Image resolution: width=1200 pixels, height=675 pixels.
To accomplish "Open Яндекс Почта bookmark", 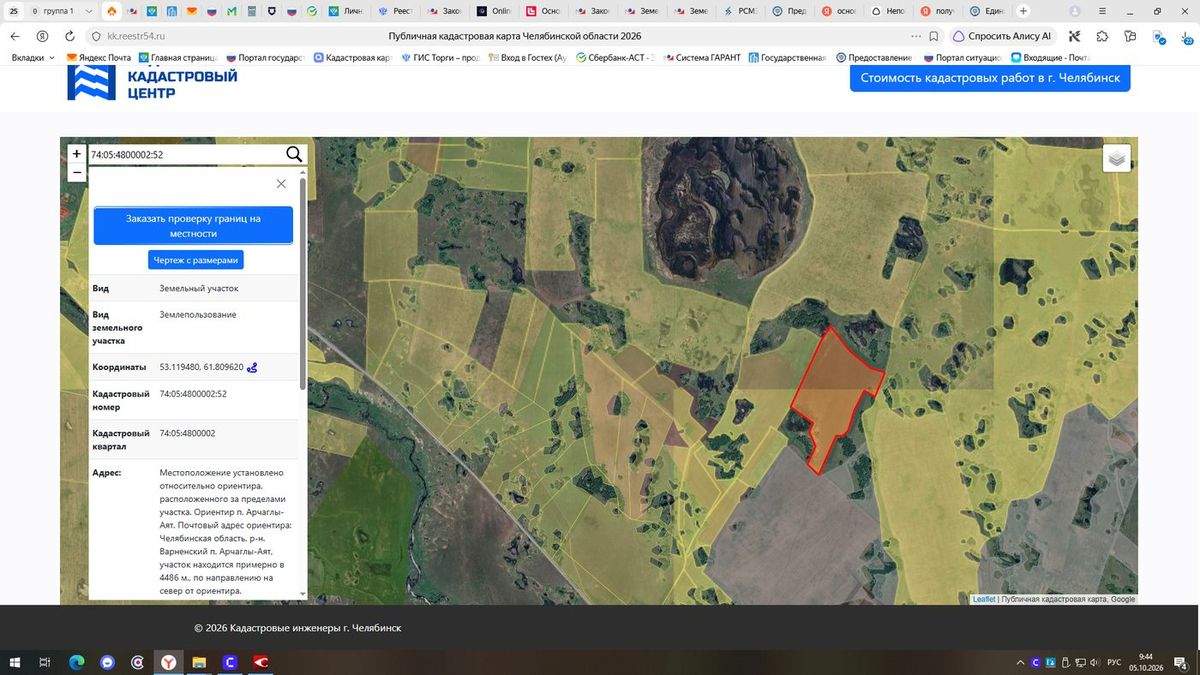I will 98,58.
